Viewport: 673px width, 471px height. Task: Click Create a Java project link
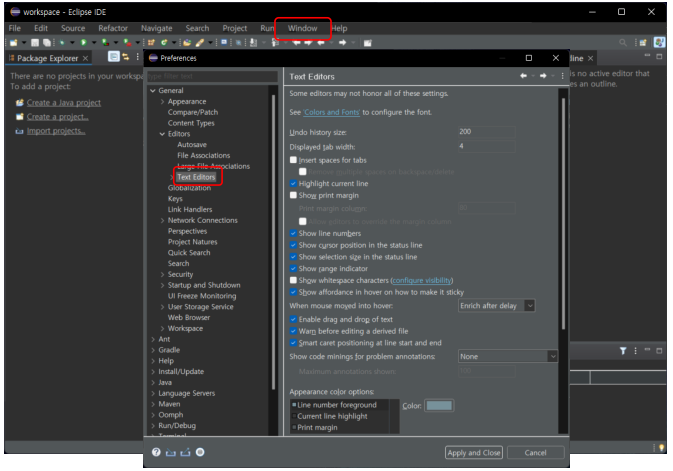(64, 103)
